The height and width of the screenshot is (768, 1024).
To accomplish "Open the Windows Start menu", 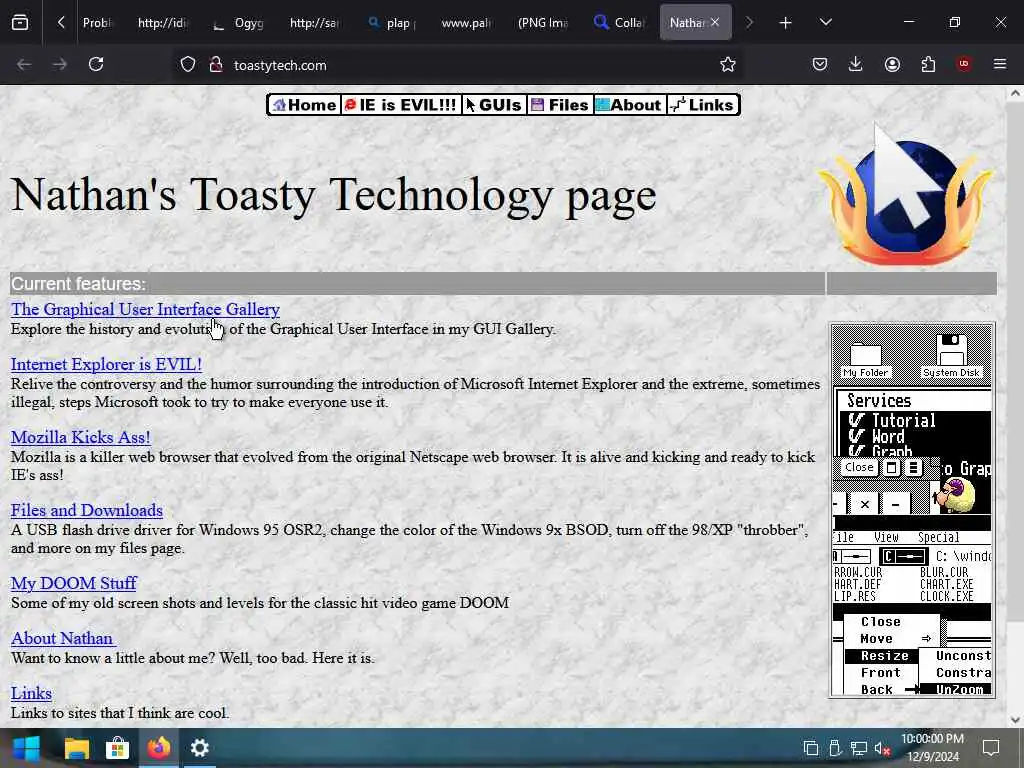I will point(26,748).
